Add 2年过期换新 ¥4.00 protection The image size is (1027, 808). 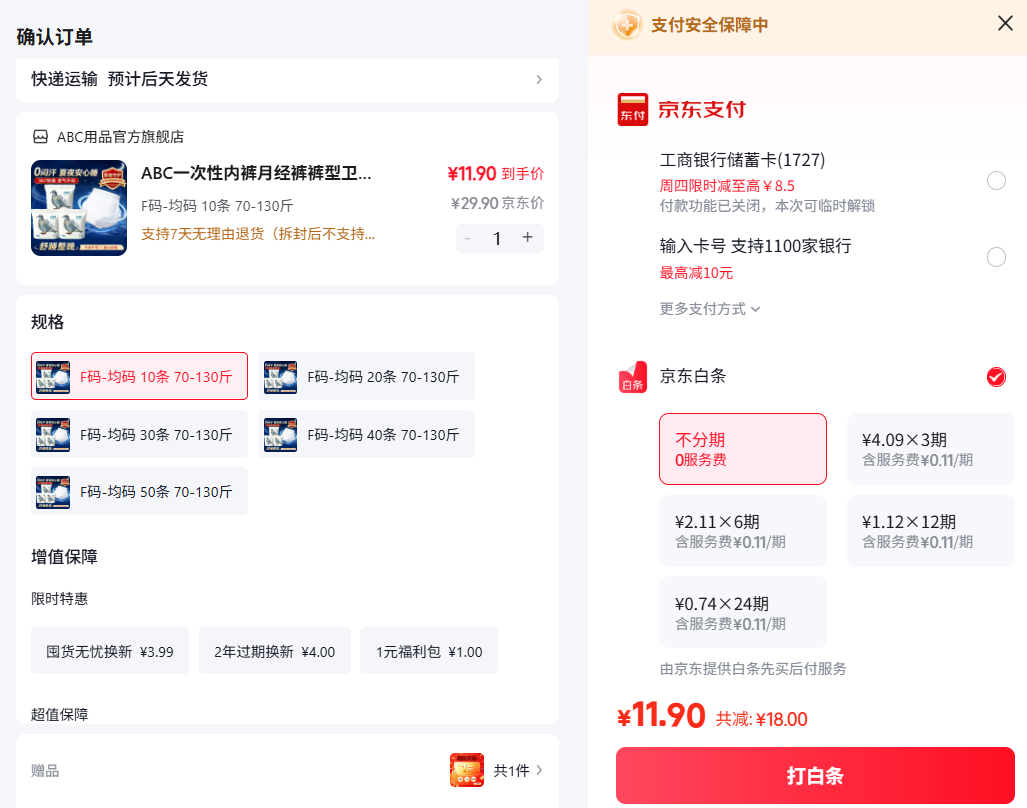tap(274, 652)
